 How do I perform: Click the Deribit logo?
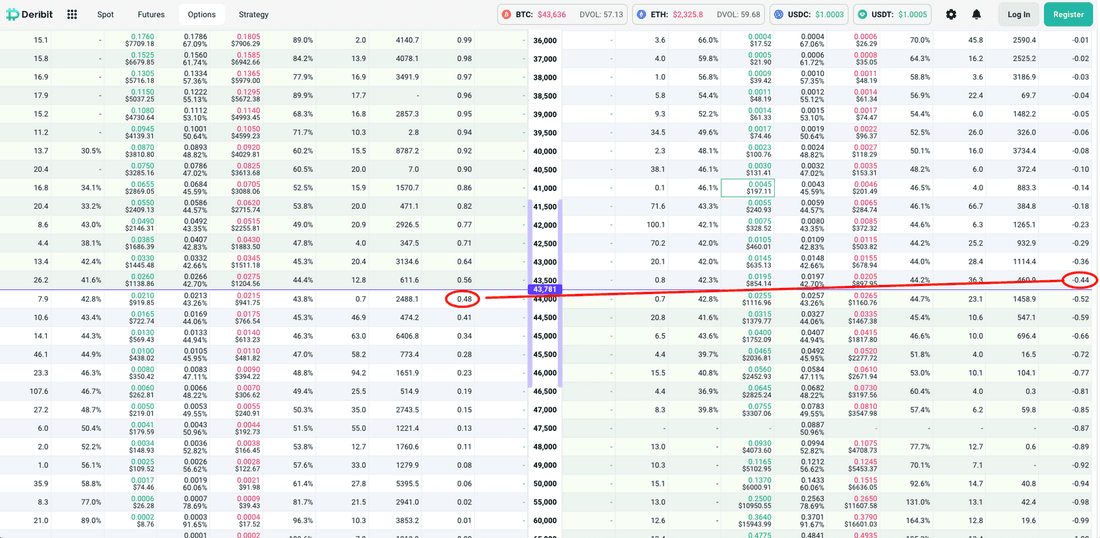click(x=31, y=14)
